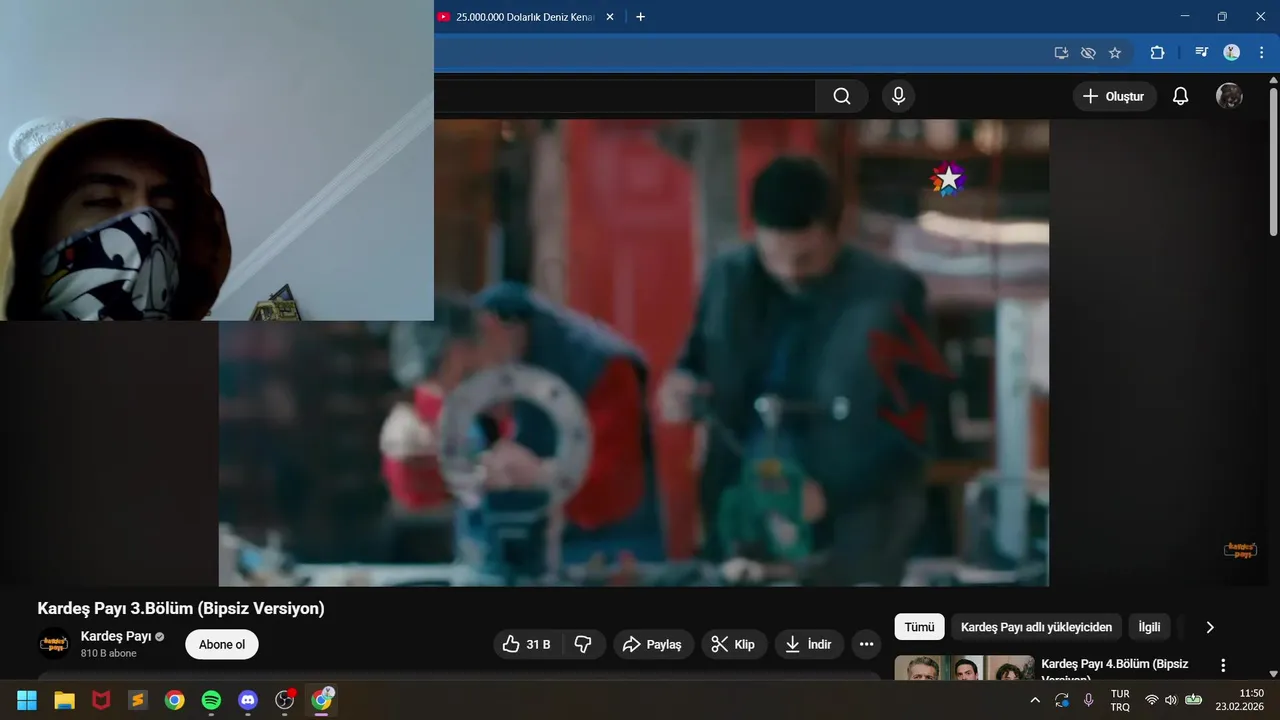Like the video showing 31 B
The height and width of the screenshot is (720, 1280).
point(528,644)
